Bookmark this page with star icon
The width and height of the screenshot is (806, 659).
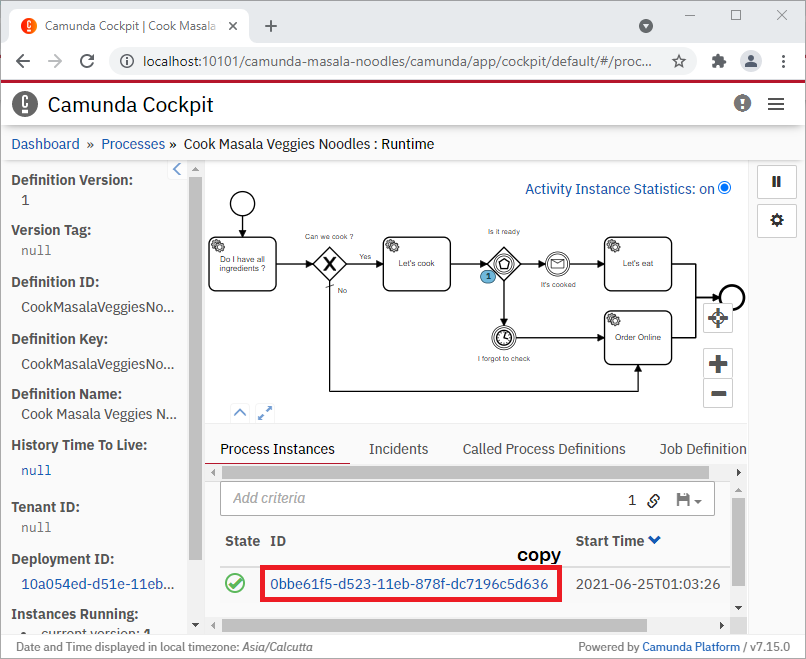coord(679,61)
